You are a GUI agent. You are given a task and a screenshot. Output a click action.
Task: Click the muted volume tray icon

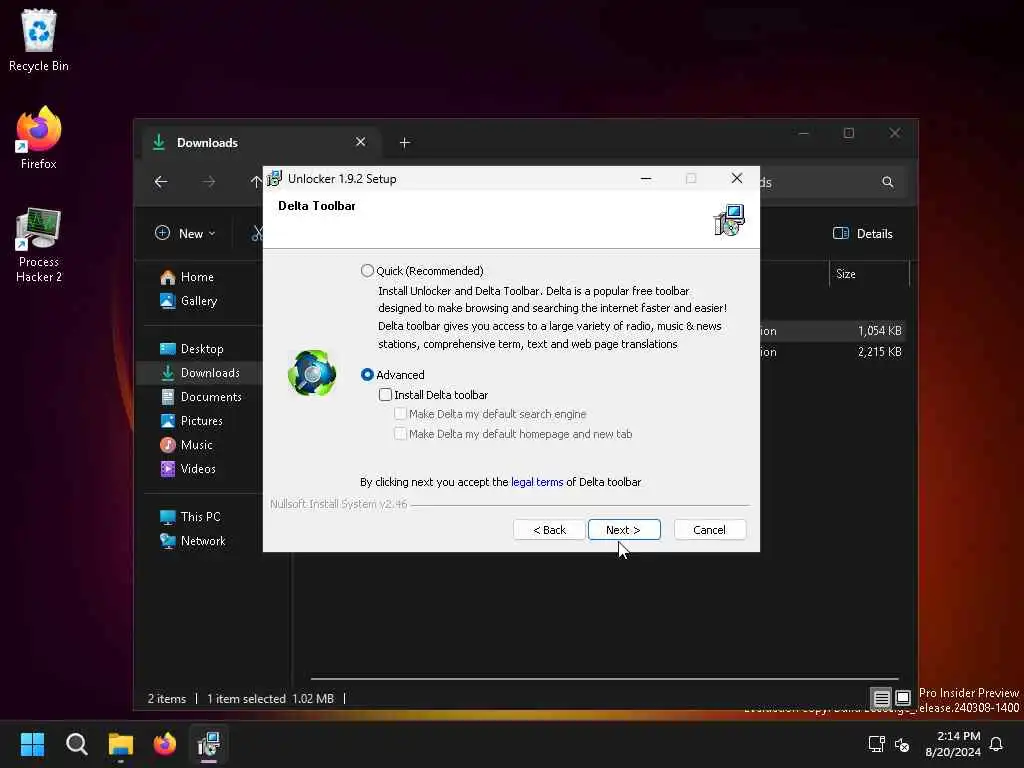(x=902, y=744)
